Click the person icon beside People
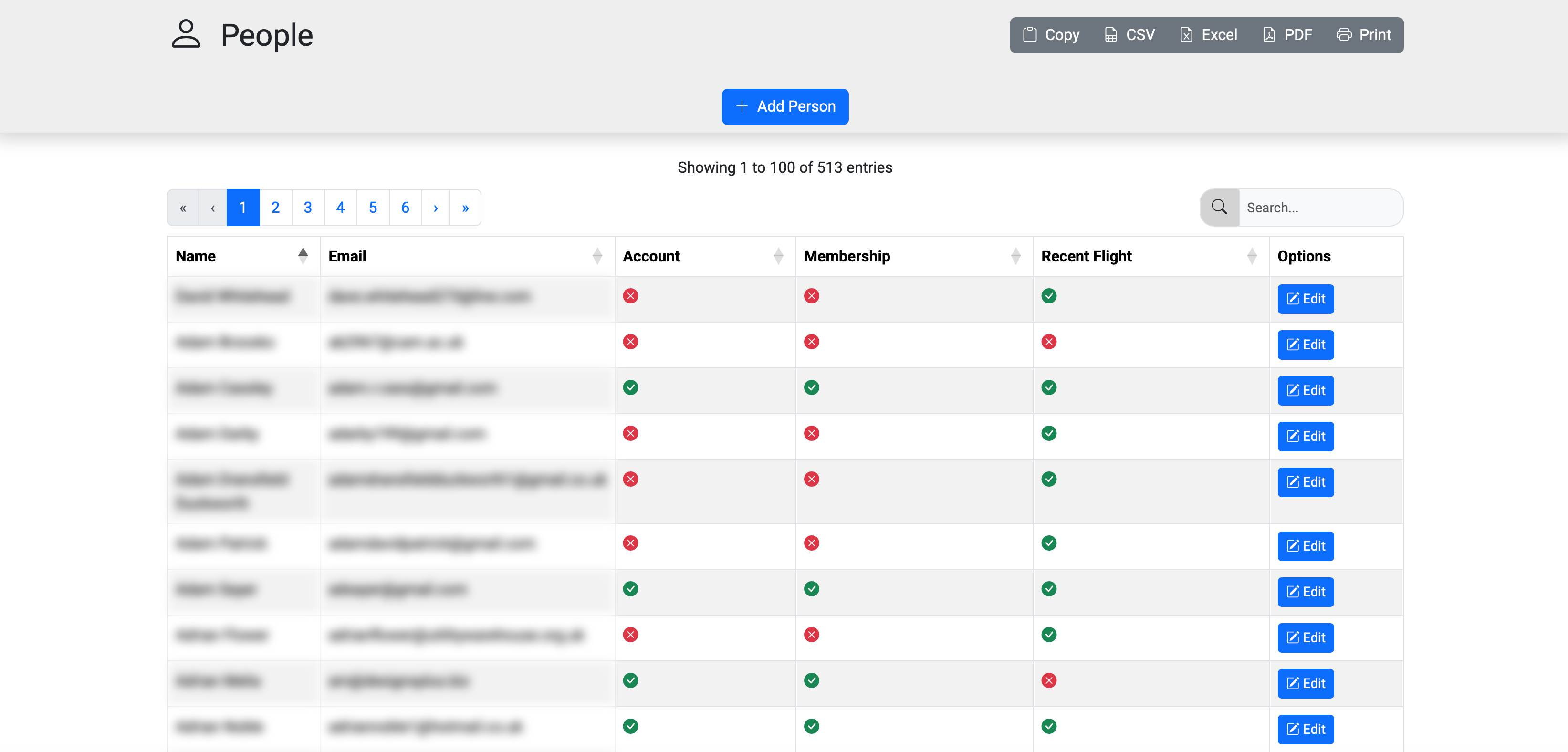The image size is (1568, 752). tap(186, 34)
